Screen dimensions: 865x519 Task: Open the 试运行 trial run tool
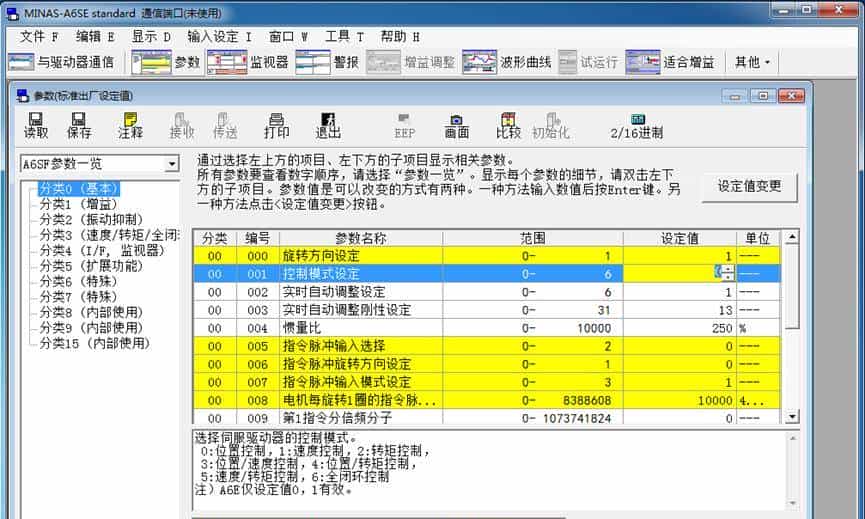588,62
